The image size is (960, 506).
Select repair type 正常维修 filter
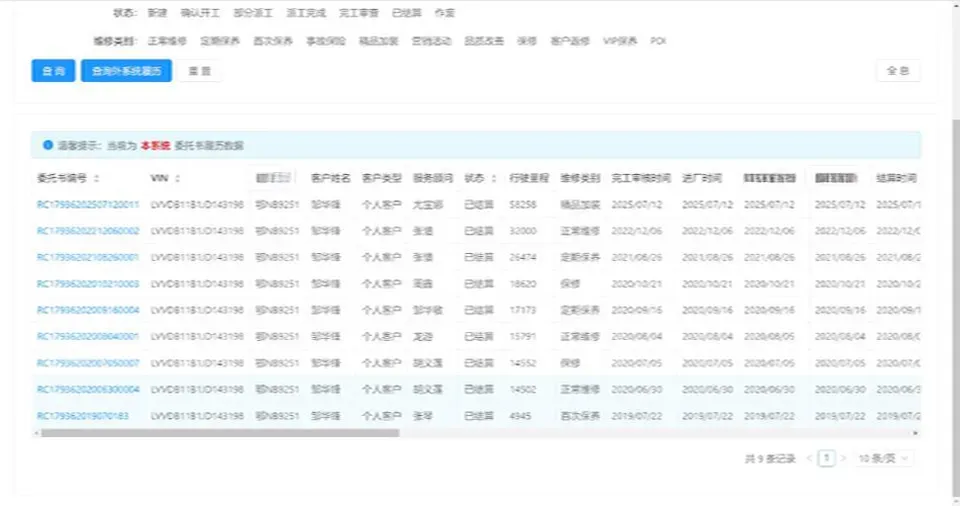(x=167, y=41)
